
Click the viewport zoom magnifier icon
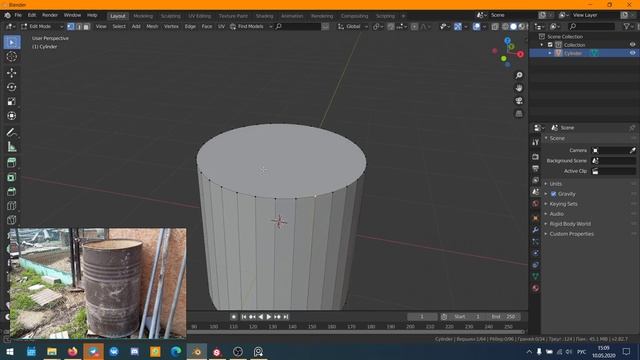519,76
